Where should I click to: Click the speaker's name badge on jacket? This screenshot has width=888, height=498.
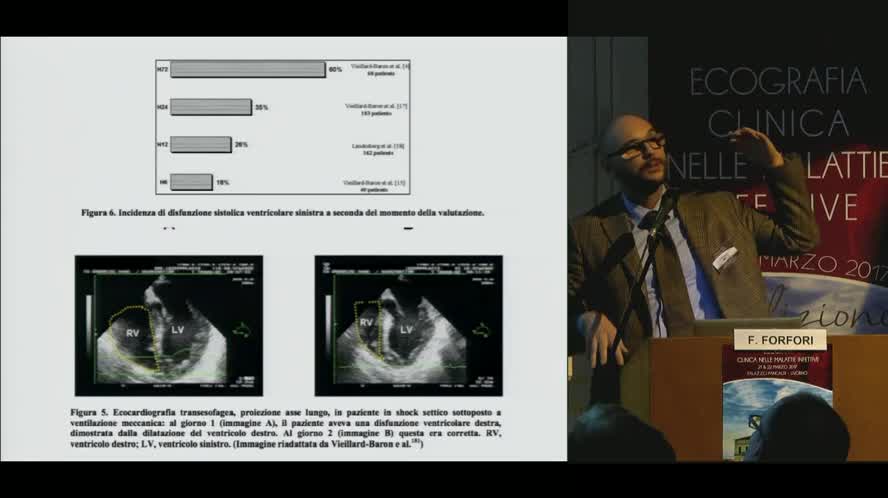pos(724,258)
